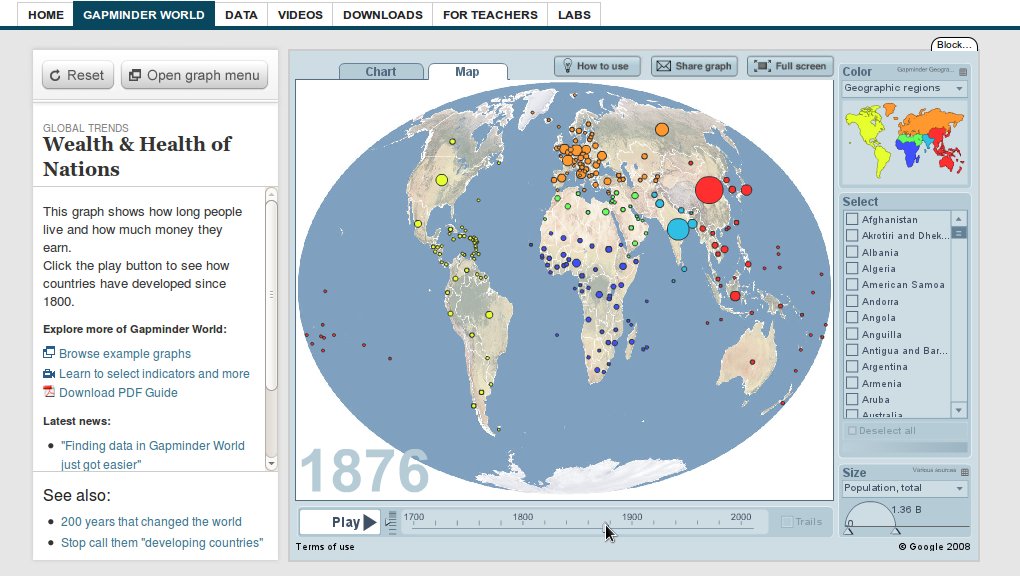
Task: Click the playback speed slider icon
Action: 392,522
